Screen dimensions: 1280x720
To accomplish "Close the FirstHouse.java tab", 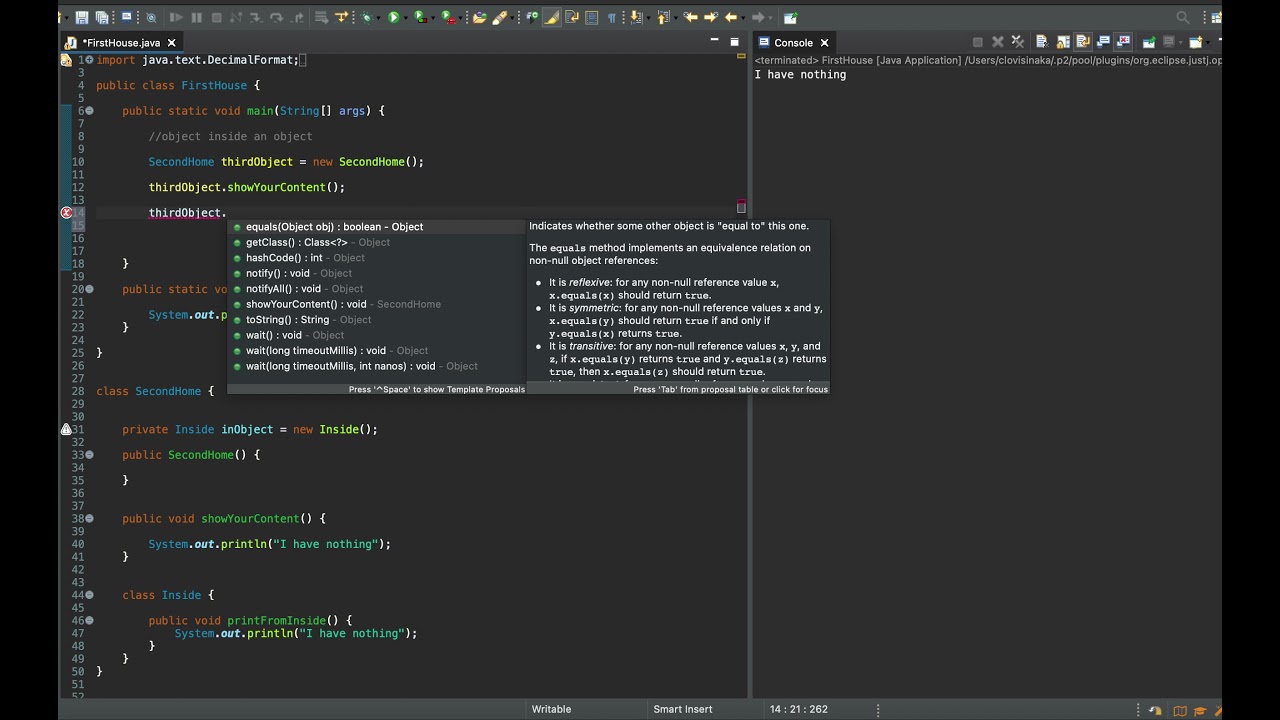I will (171, 42).
